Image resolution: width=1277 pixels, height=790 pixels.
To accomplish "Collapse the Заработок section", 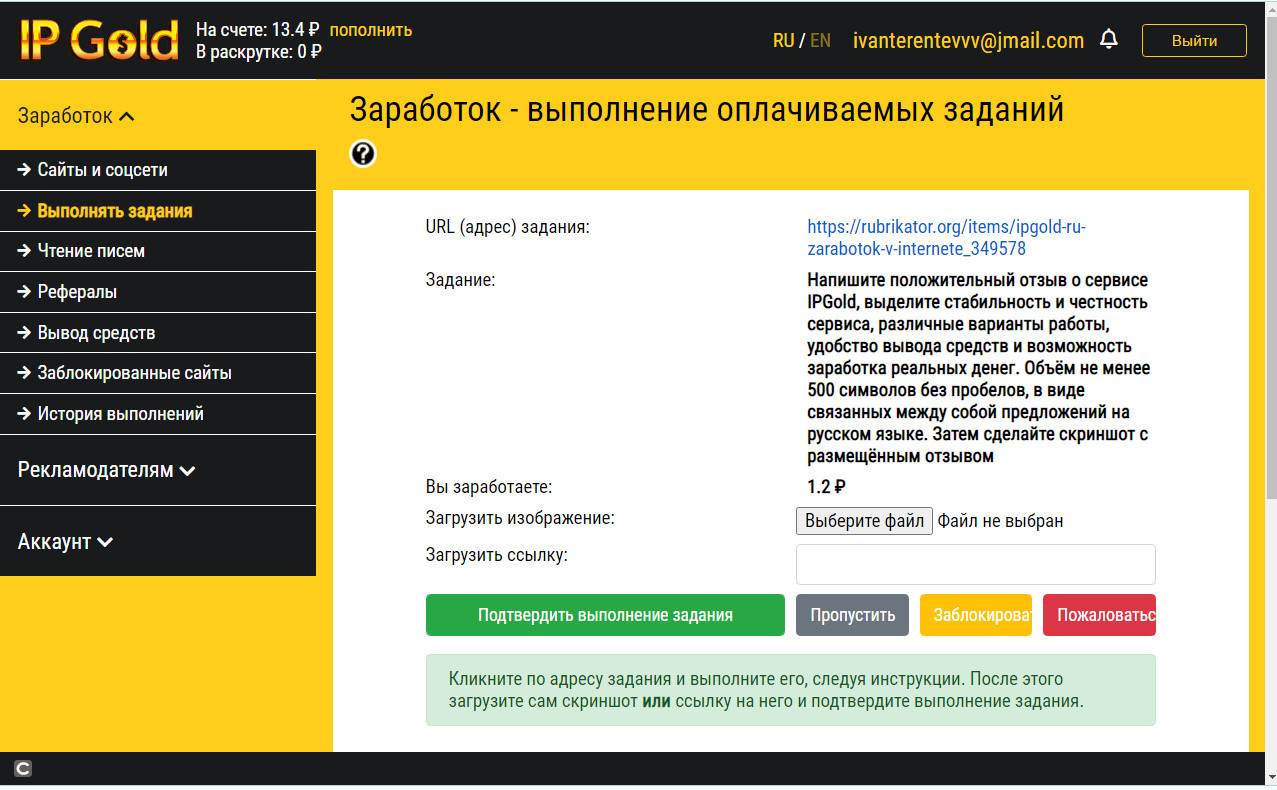I will pyautogui.click(x=76, y=116).
